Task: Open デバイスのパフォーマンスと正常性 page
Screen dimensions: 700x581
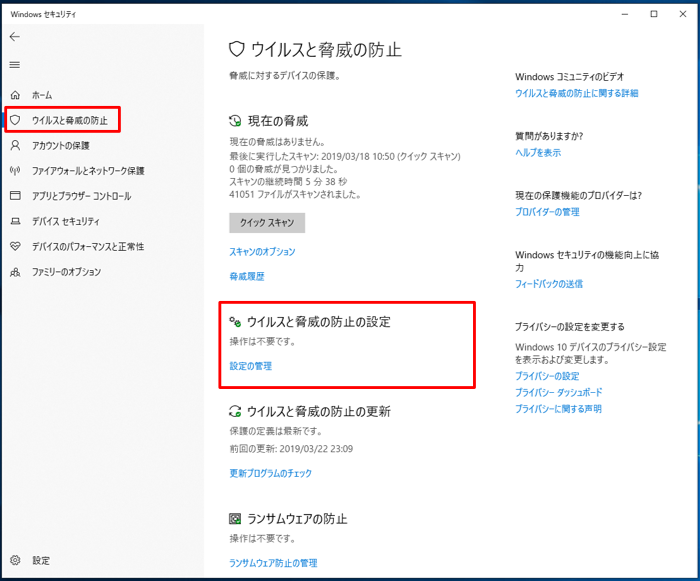Action: point(88,247)
